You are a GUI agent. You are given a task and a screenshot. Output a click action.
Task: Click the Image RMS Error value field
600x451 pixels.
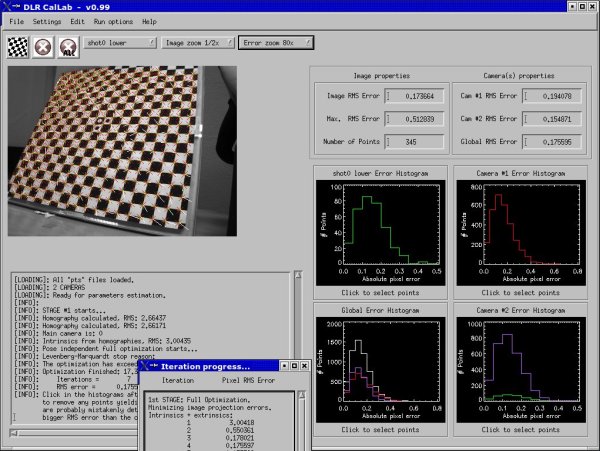pyautogui.click(x=412, y=97)
